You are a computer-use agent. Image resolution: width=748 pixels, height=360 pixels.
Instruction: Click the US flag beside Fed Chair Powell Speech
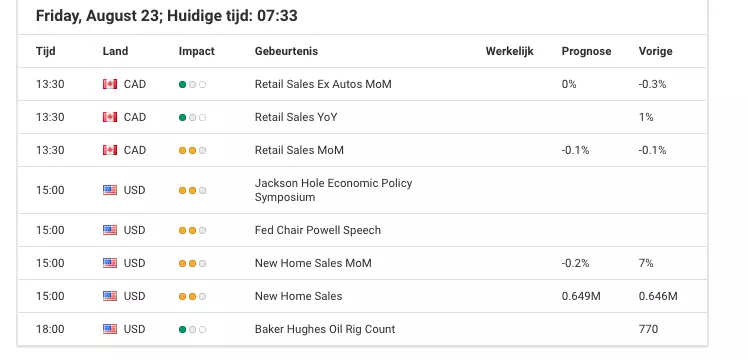point(110,230)
